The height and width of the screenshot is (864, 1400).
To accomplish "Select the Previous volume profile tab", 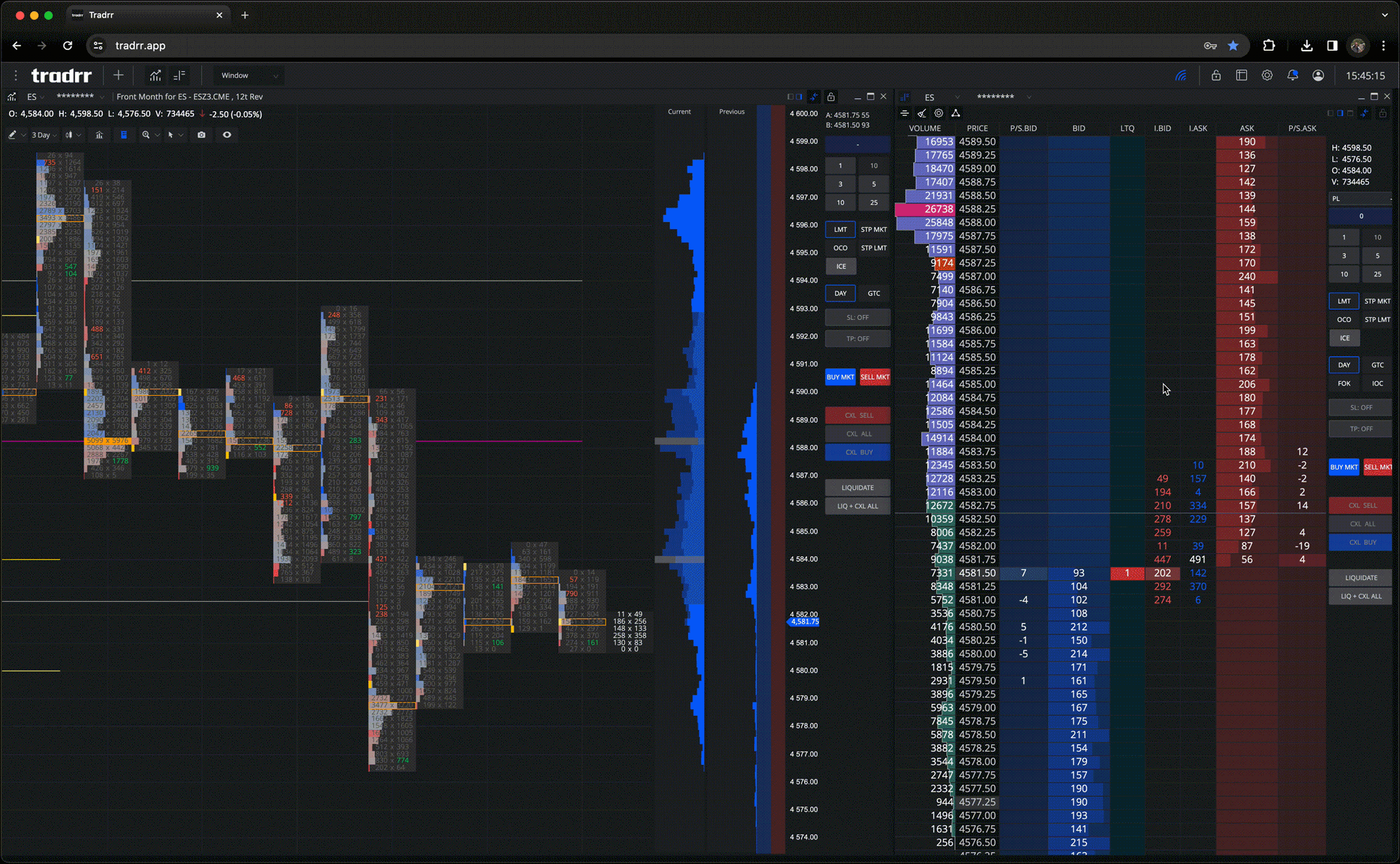I will (x=731, y=111).
